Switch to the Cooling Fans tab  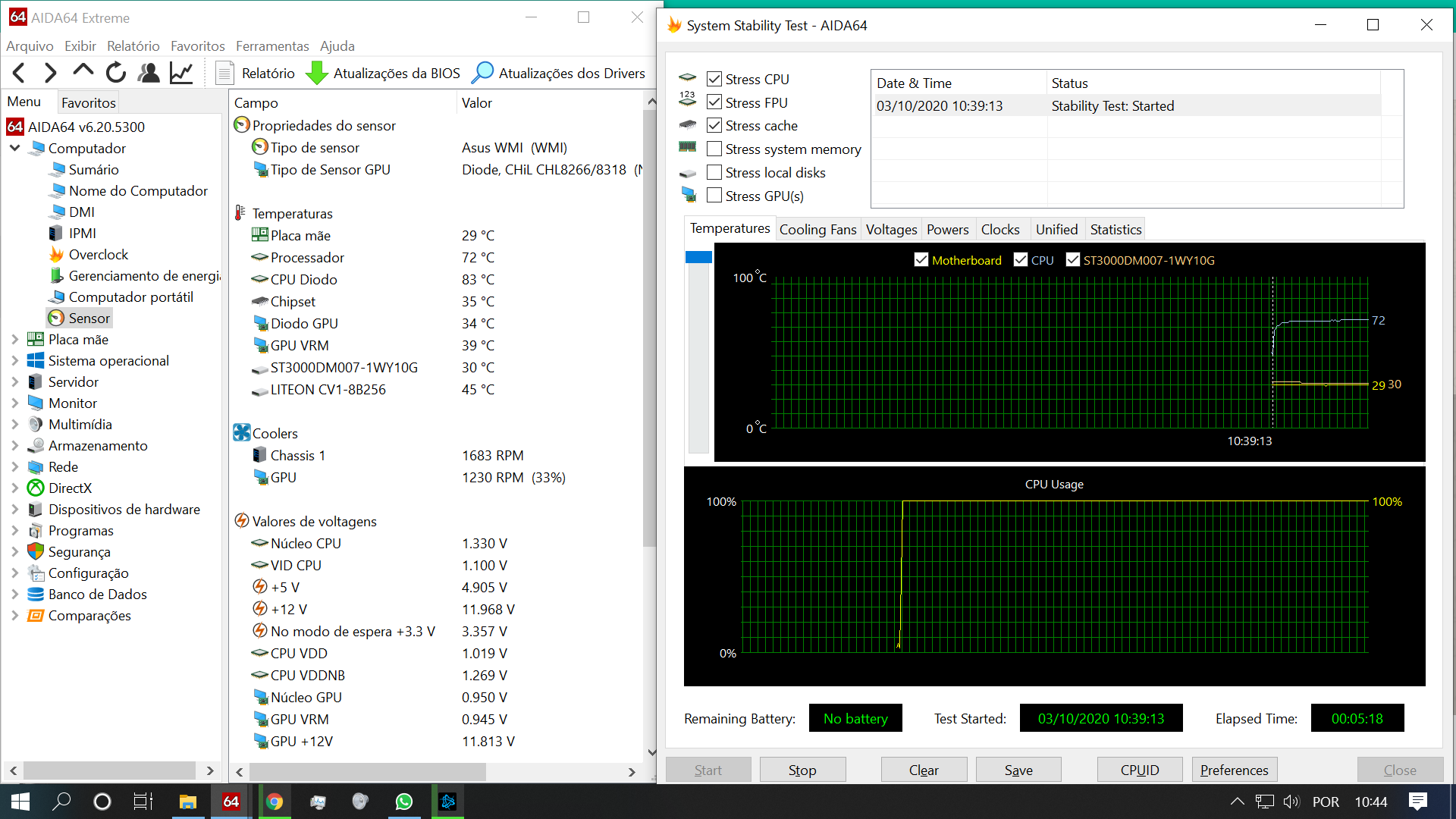(817, 229)
